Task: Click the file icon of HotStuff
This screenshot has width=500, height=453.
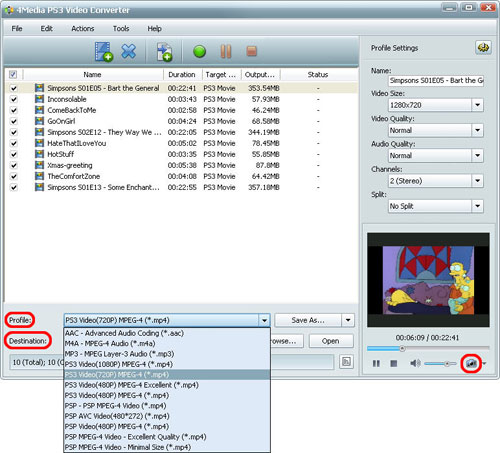Action: click(x=39, y=154)
